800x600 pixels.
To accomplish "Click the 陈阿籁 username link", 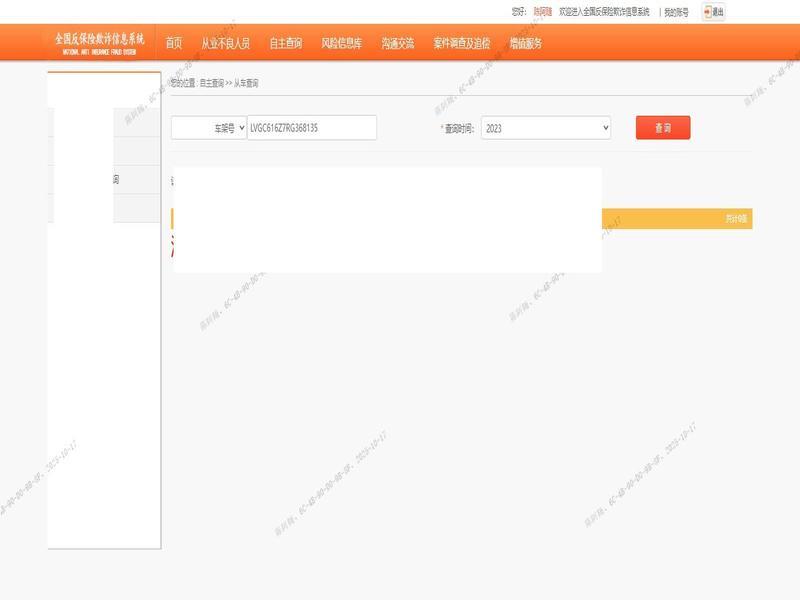I will click(542, 12).
